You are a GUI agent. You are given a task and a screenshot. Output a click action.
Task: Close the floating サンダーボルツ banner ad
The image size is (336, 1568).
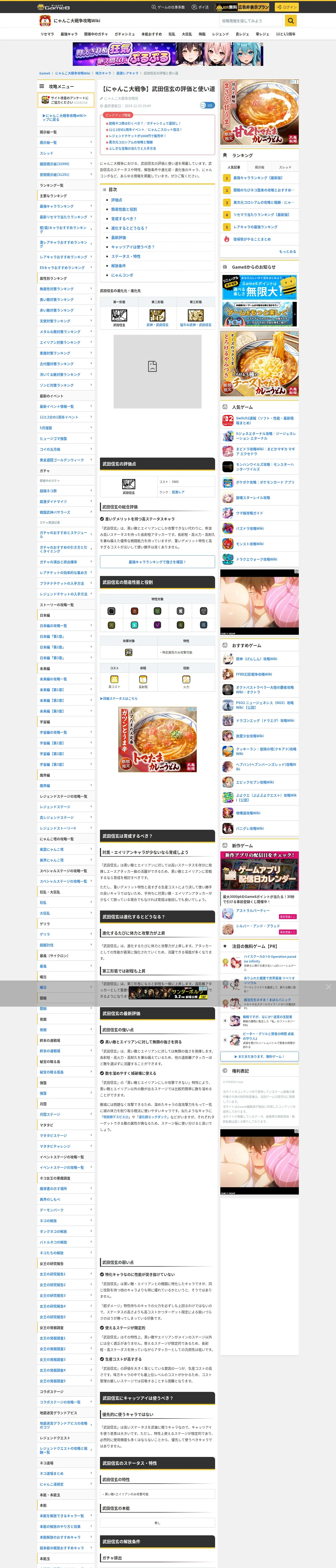329,987
